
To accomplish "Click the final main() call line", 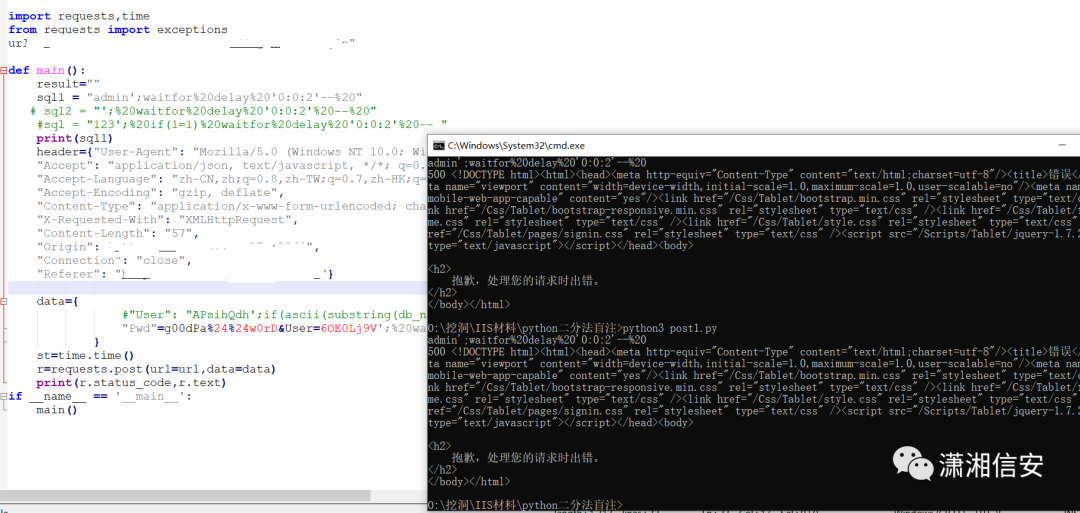I will click(58, 410).
